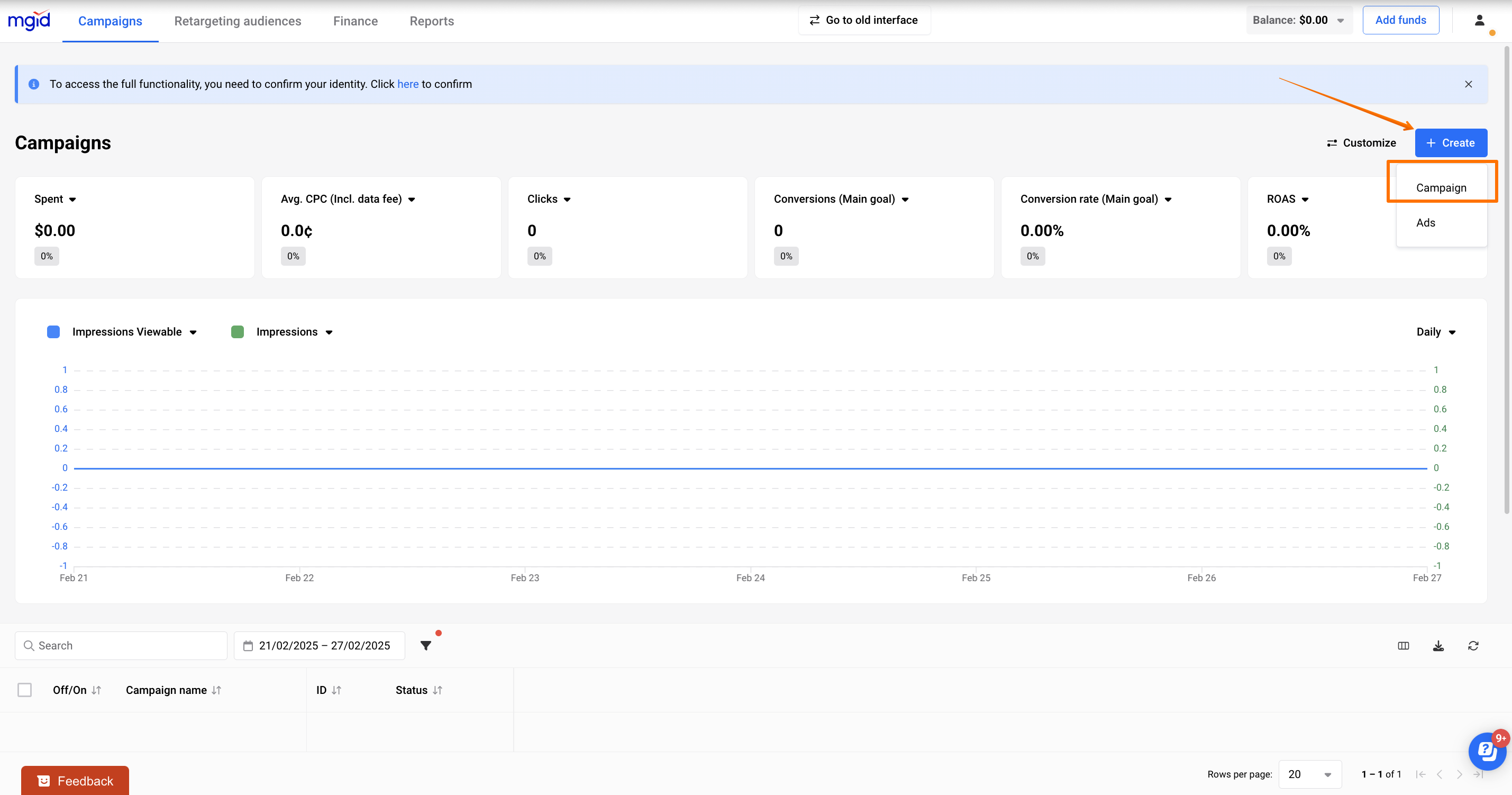Open the help chat widget

click(1486, 751)
